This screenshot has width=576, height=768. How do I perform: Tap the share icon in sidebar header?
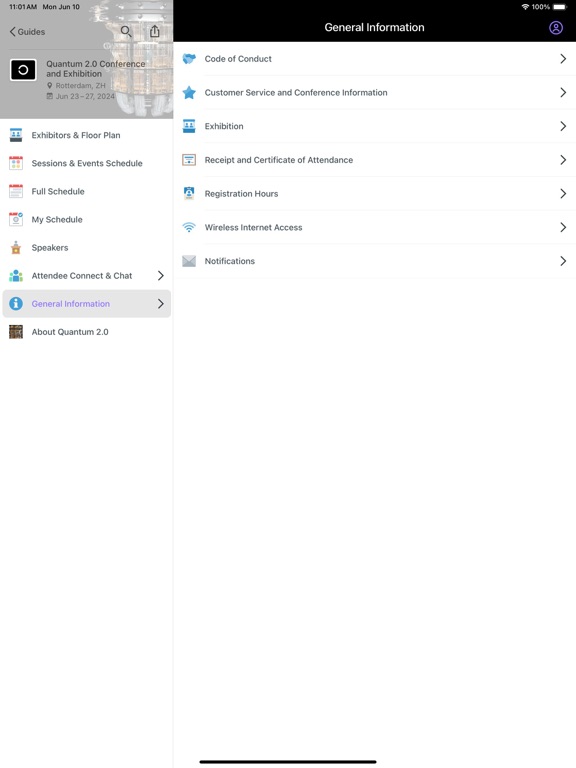[155, 31]
